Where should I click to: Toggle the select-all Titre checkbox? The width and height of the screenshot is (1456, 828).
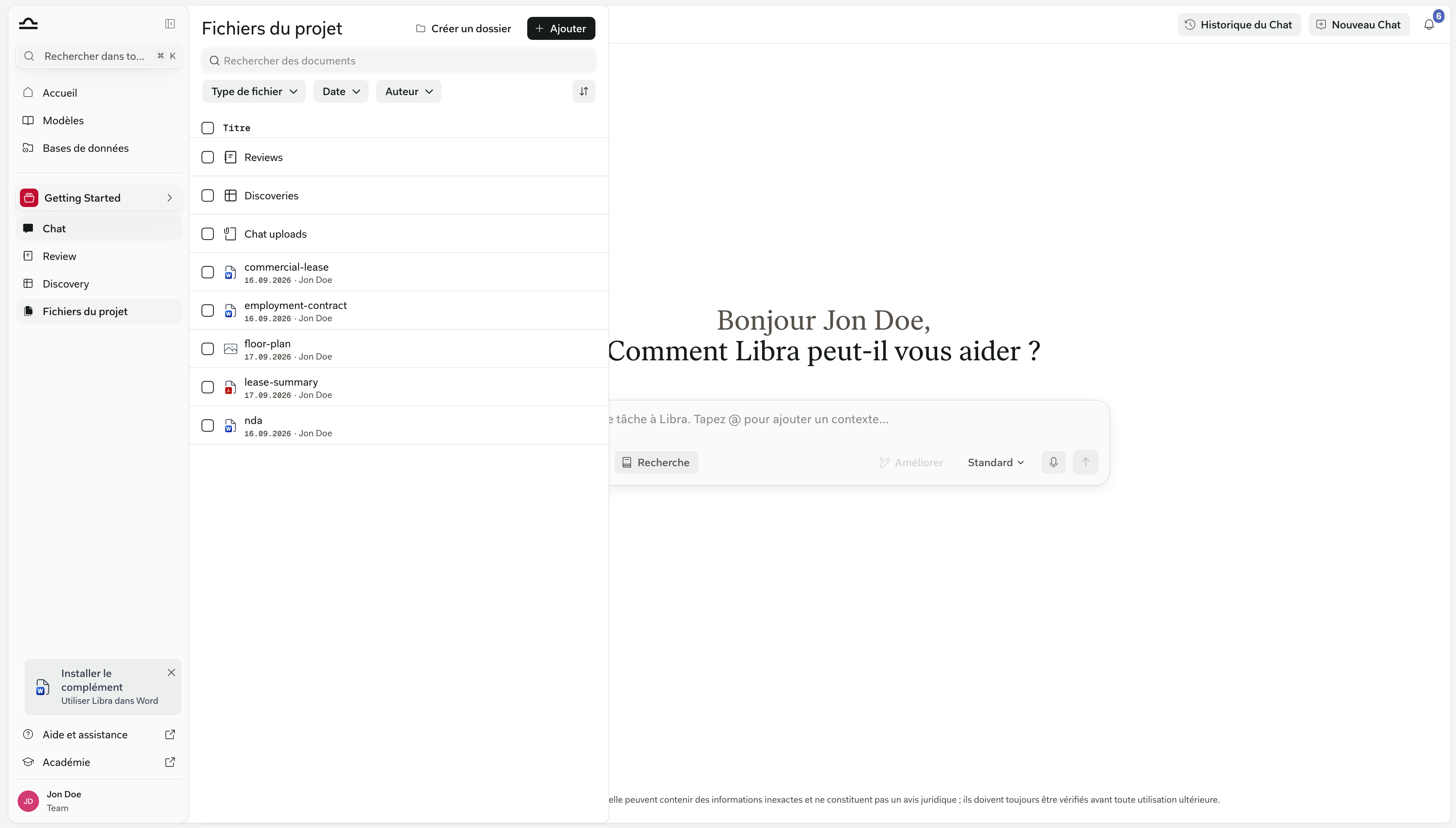(207, 128)
